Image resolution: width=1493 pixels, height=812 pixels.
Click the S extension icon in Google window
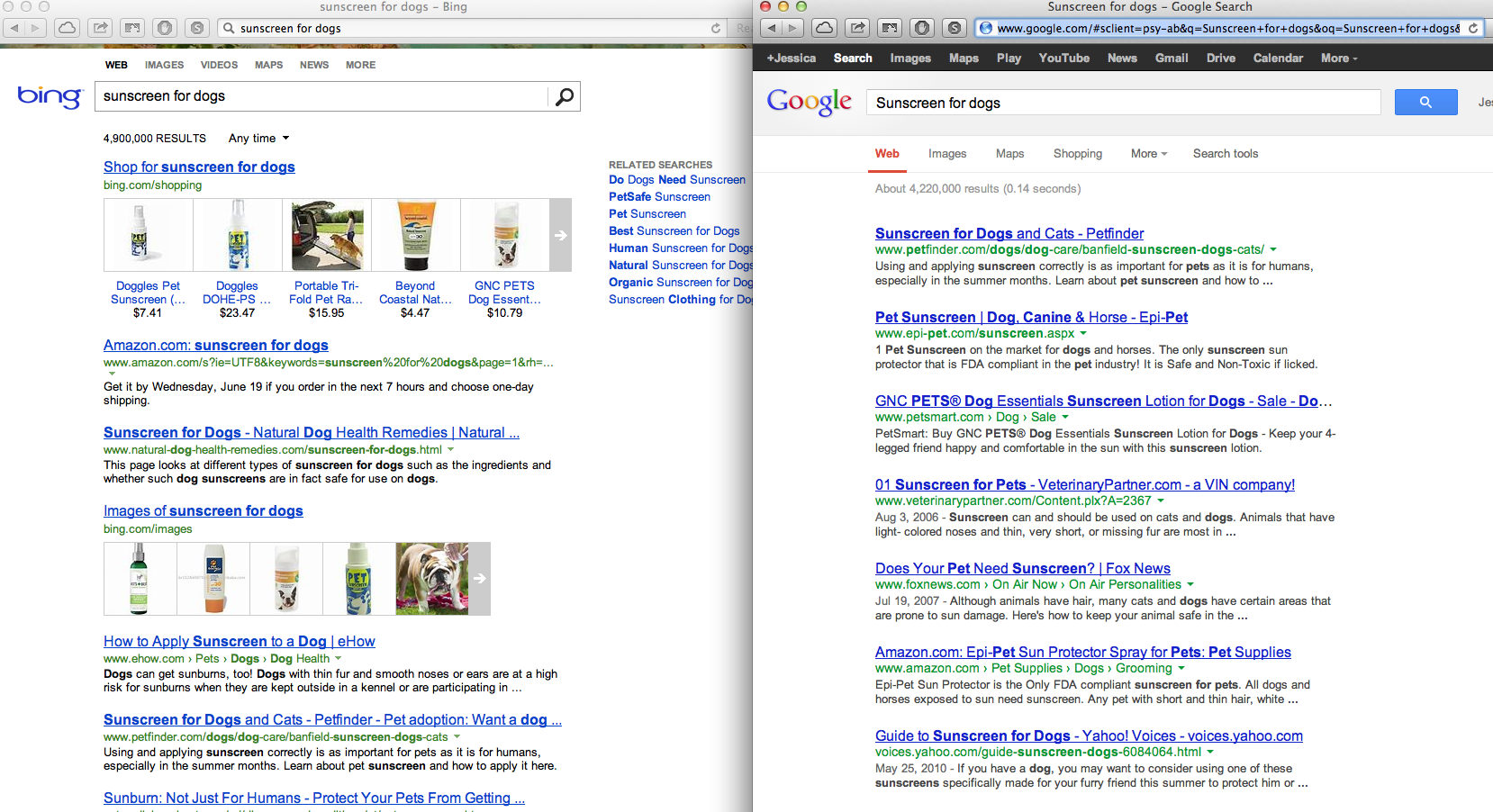point(955,28)
